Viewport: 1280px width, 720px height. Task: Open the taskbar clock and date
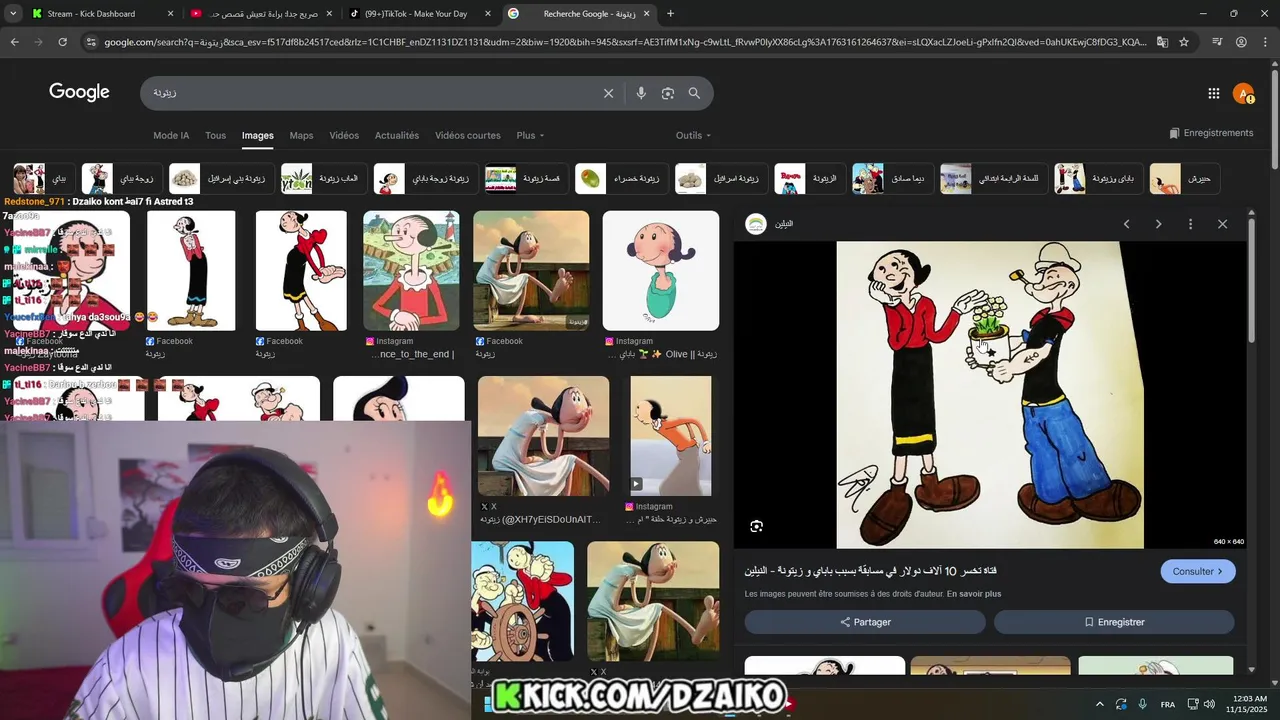pyautogui.click(x=1246, y=704)
